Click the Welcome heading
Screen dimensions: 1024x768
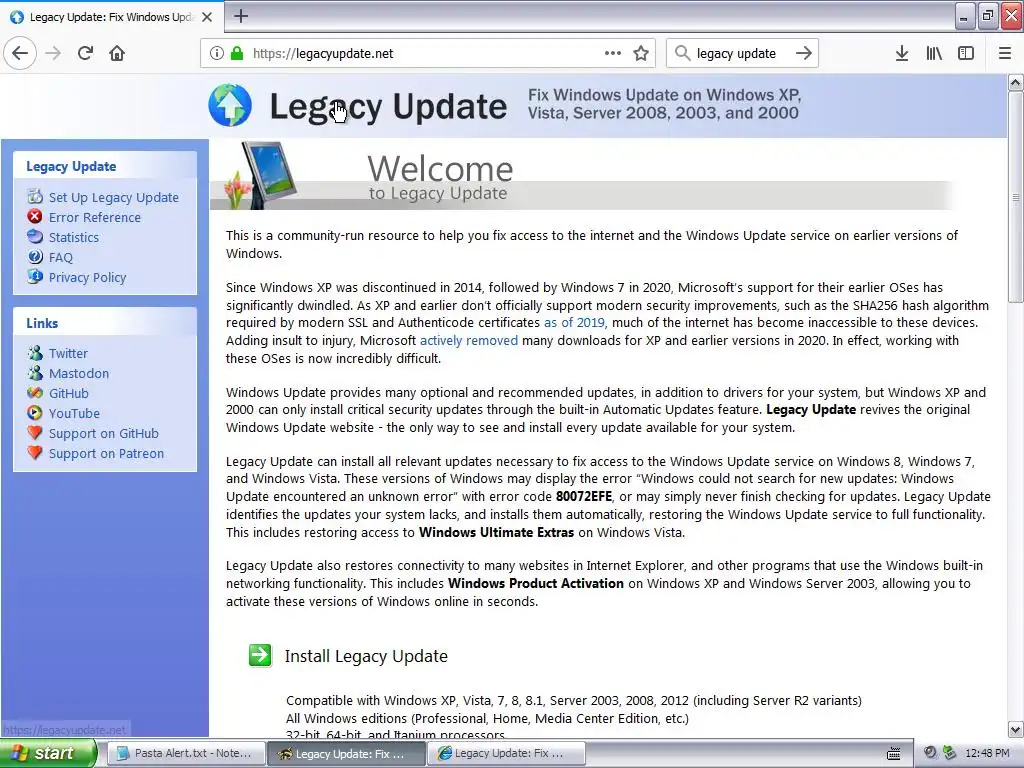point(440,168)
